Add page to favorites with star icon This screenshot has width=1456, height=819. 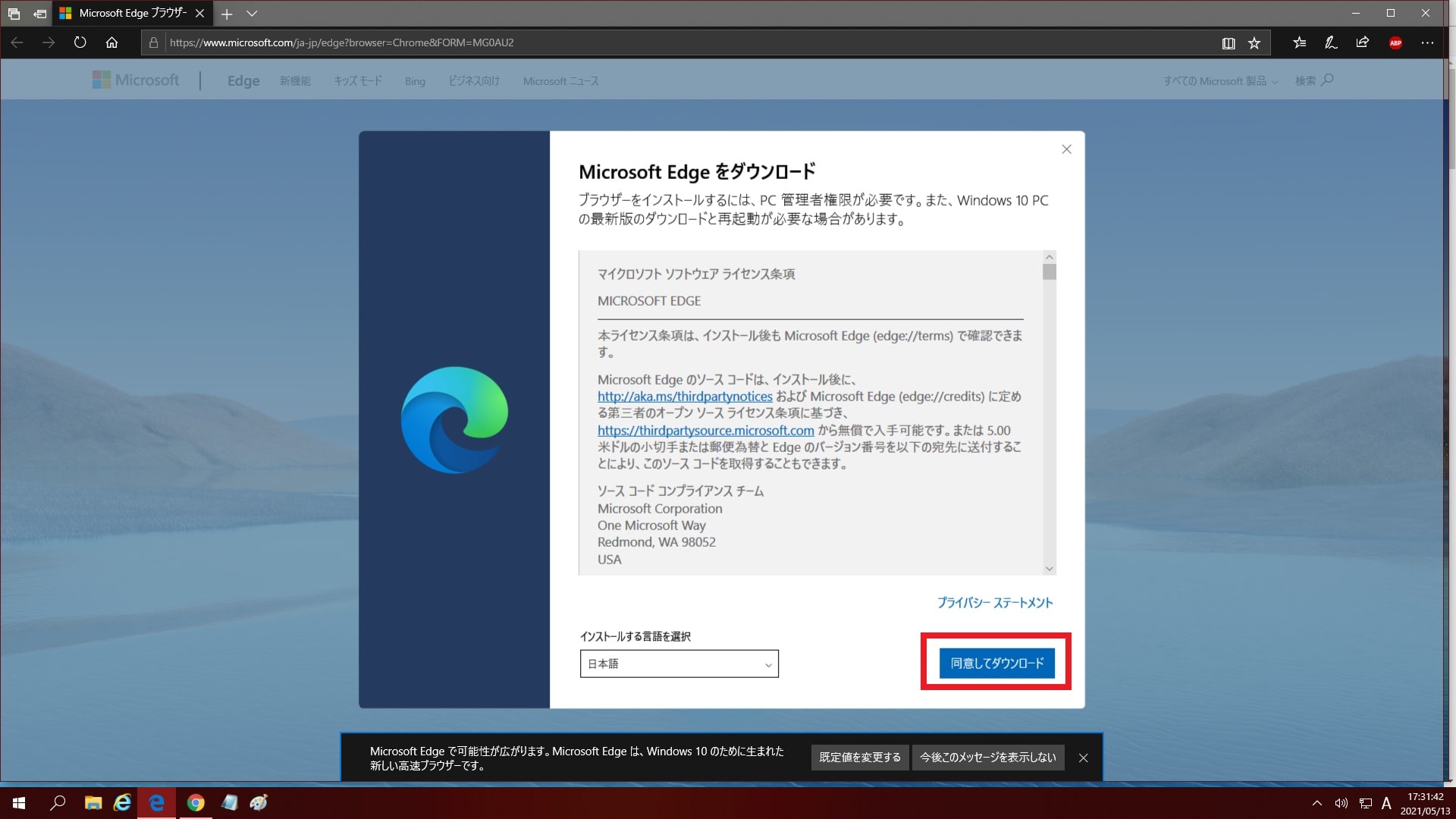click(x=1254, y=43)
